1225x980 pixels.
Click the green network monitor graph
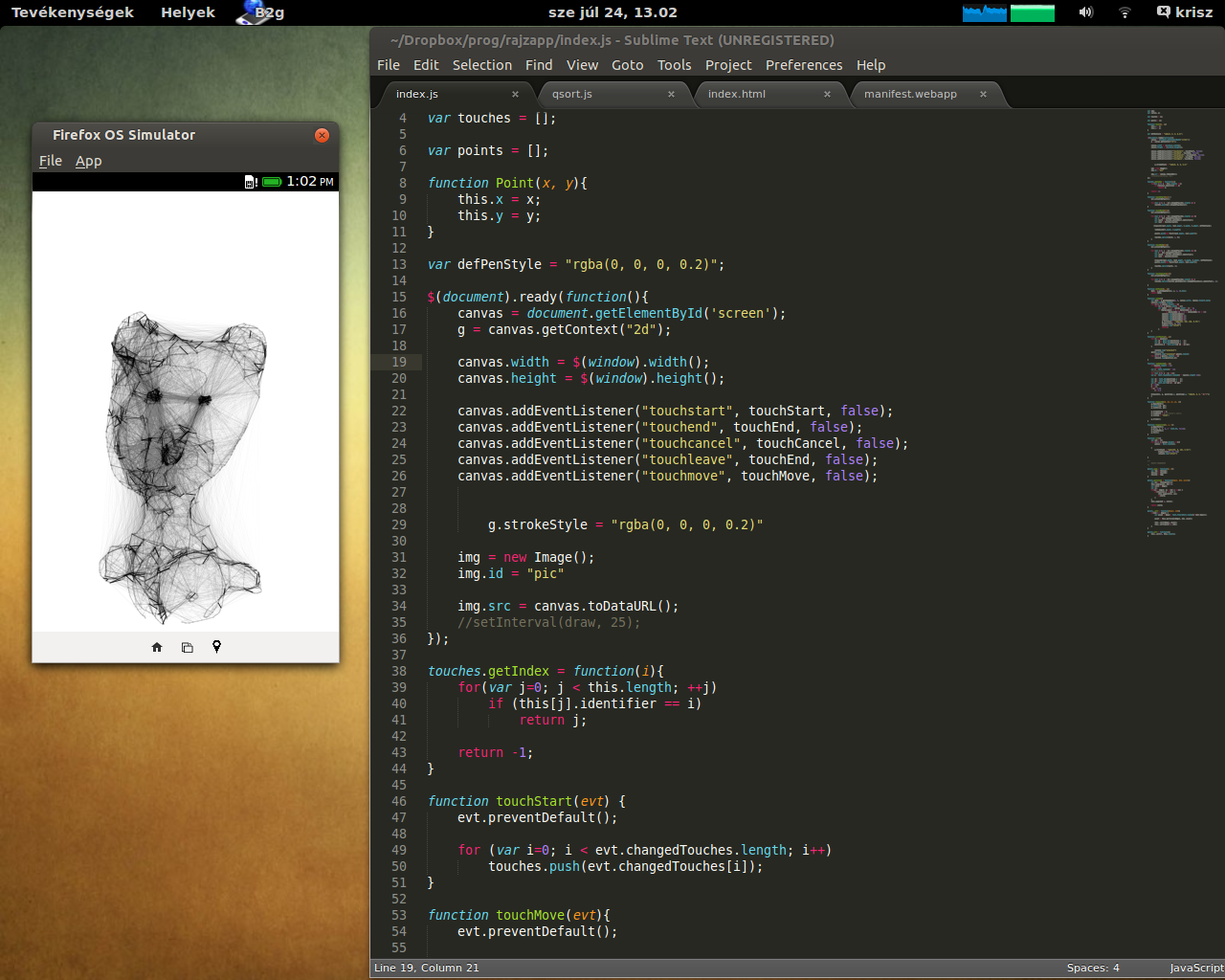[1032, 12]
